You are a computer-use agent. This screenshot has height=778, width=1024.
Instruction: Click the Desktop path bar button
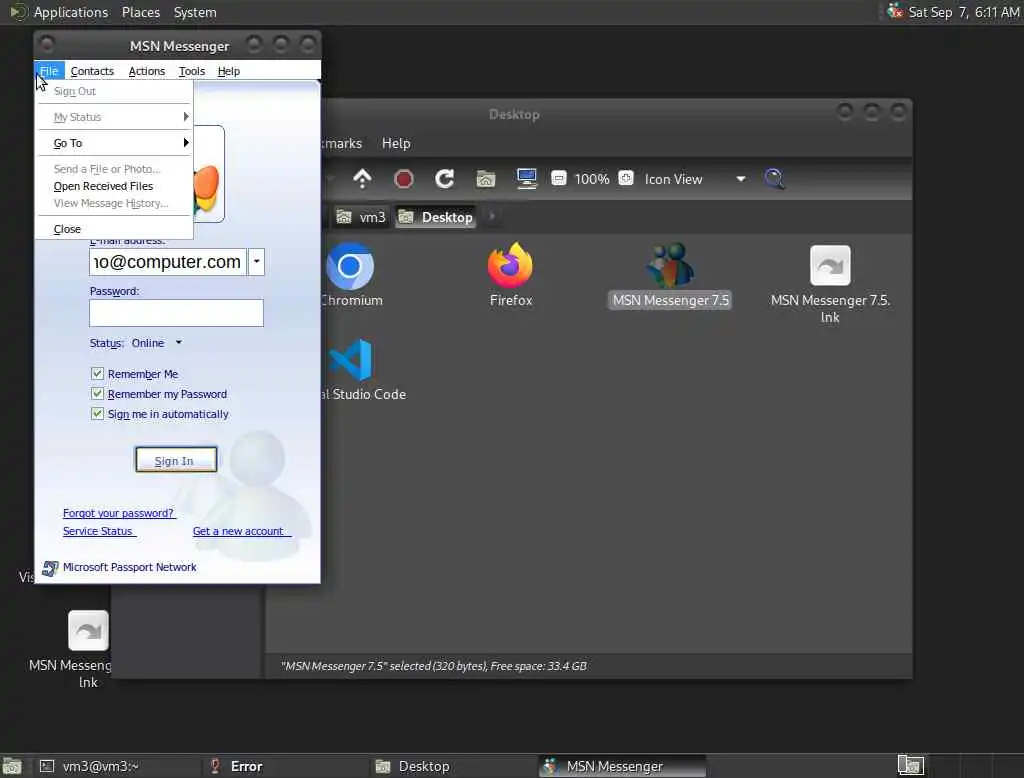(436, 217)
